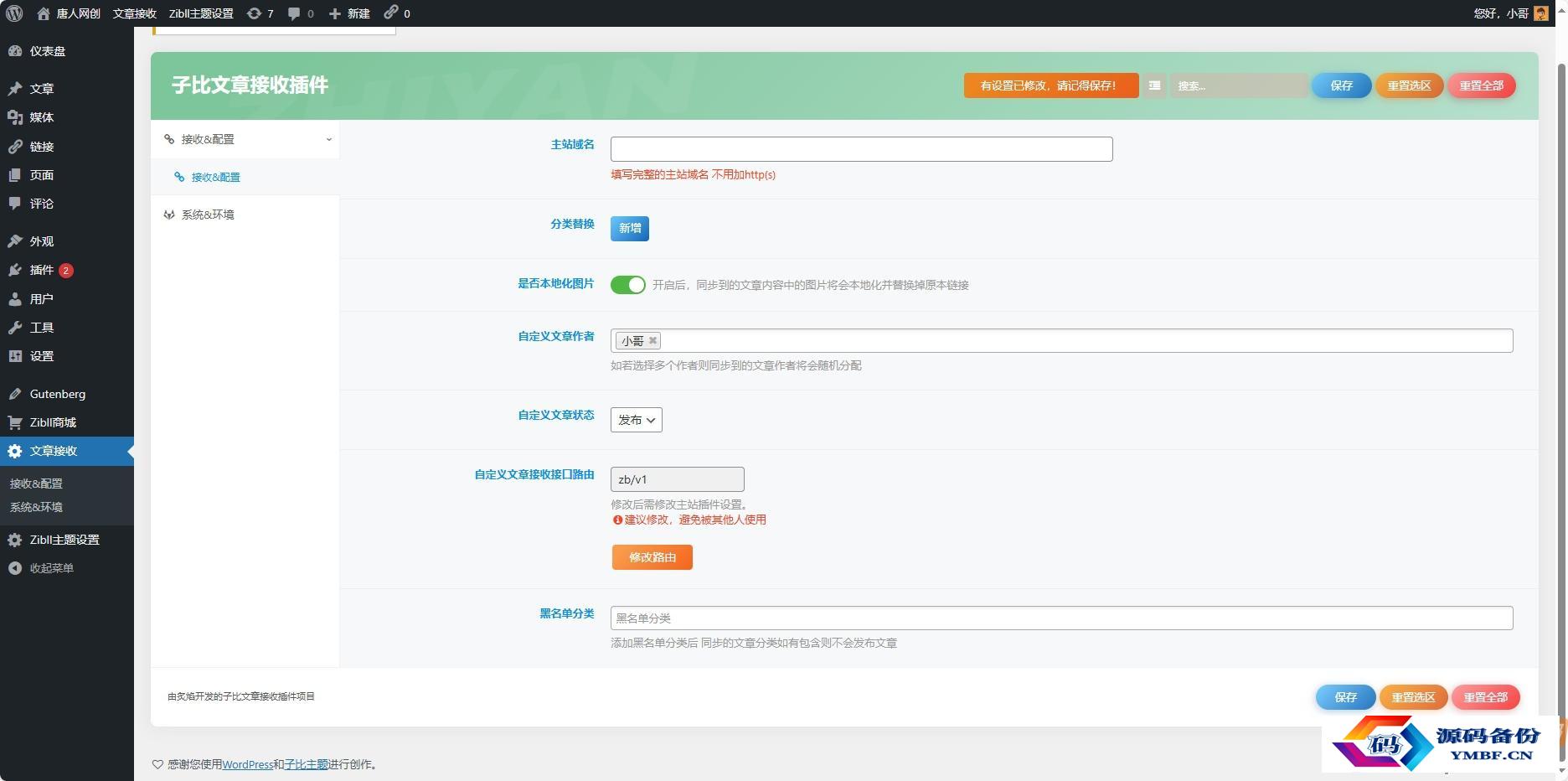Screen dimensions: 1568x781
Task: Open 用户 users menu
Action: coord(67,299)
